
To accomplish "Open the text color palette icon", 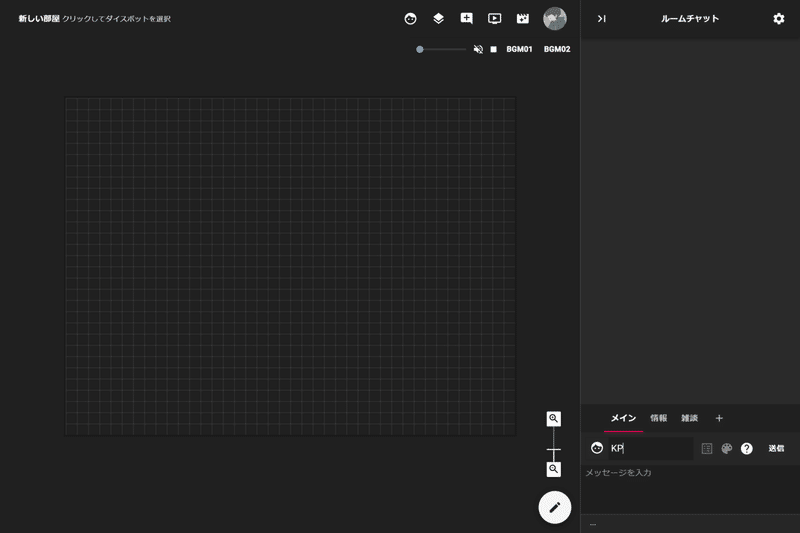I will [x=727, y=448].
